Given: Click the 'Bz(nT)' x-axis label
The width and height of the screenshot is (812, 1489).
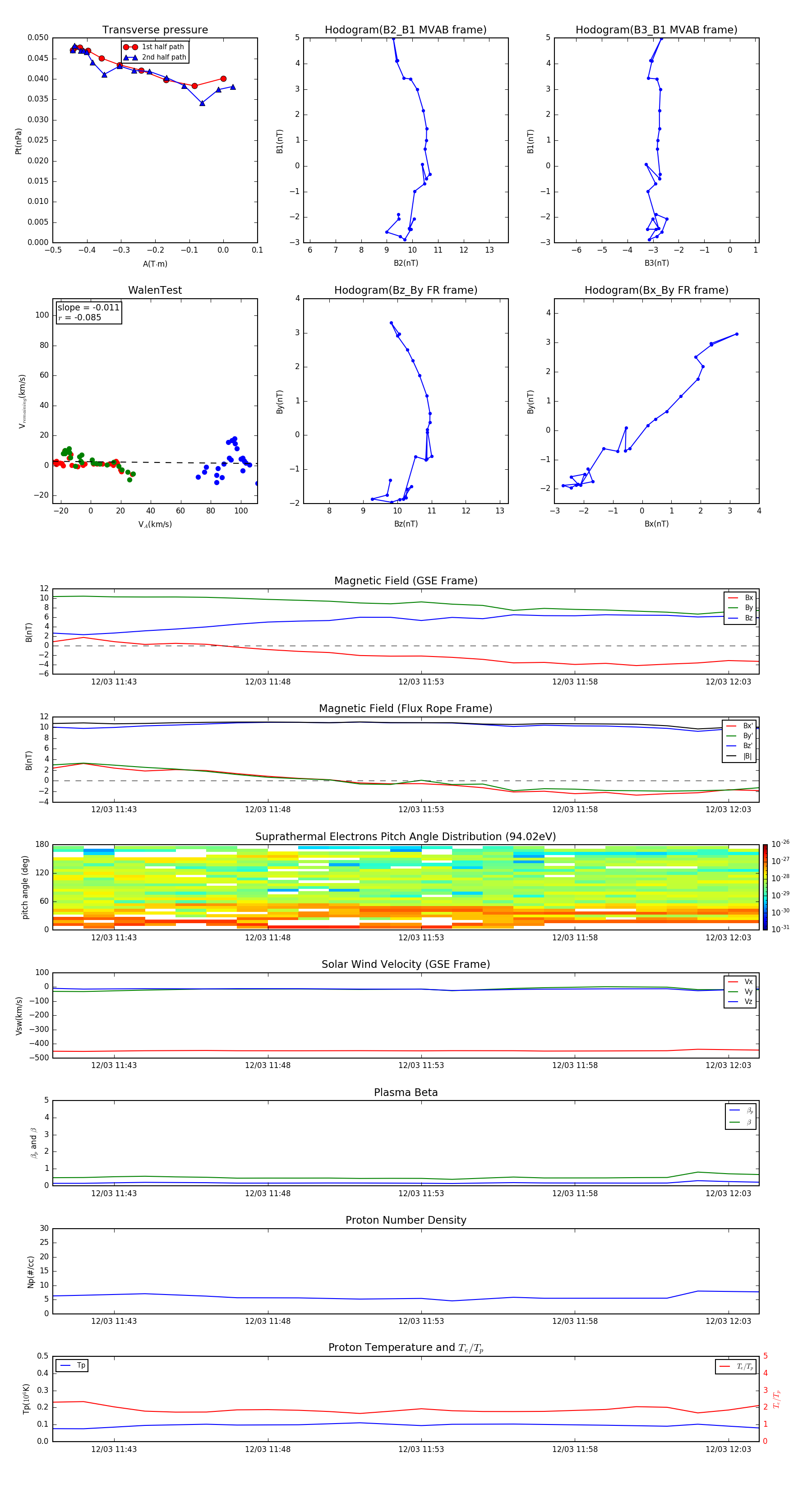Looking at the screenshot, I should 406,524.
